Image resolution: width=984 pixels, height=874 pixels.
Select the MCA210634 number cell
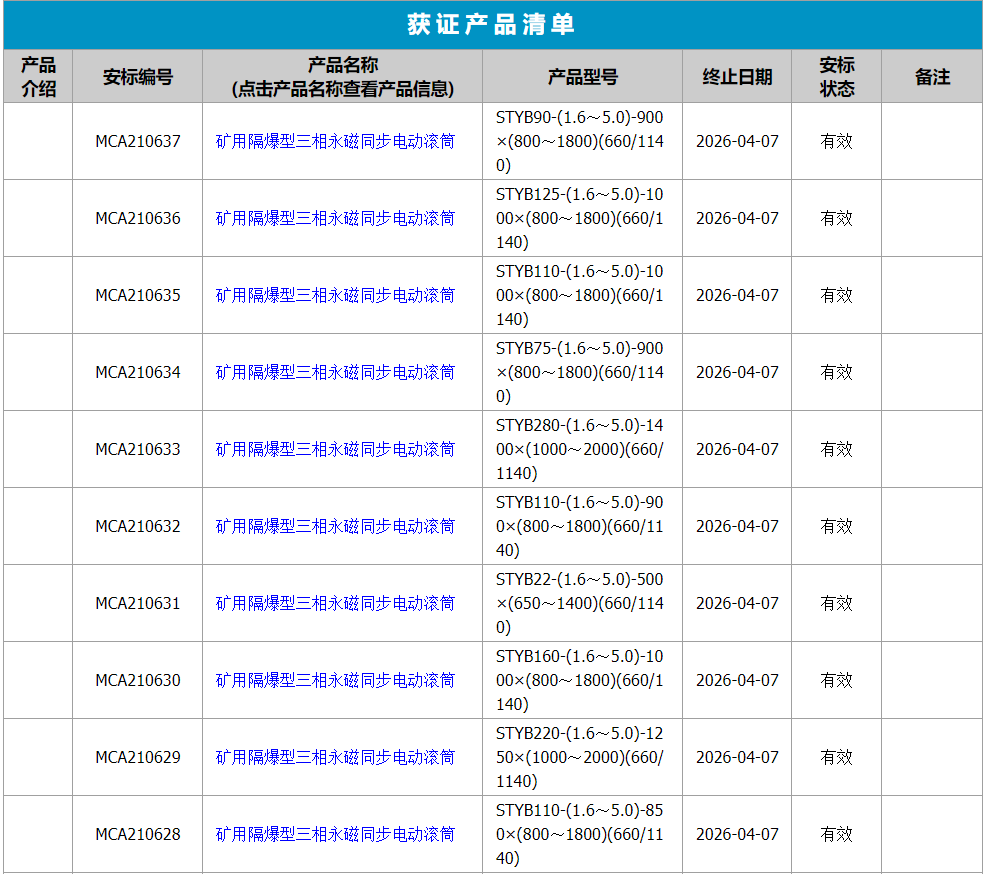[137, 372]
